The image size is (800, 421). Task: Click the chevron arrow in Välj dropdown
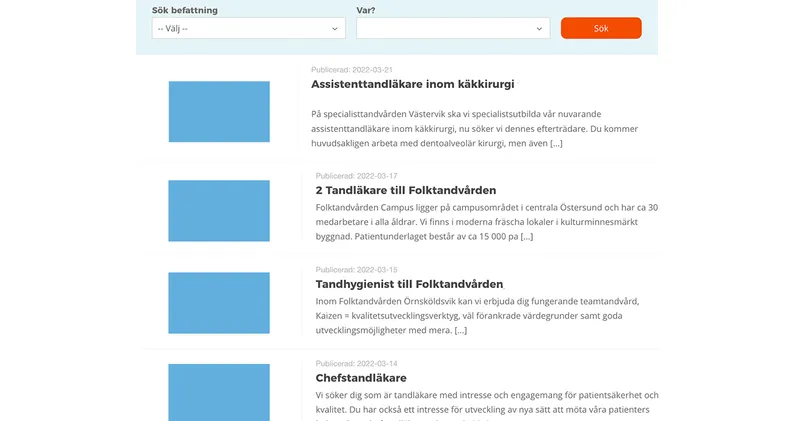[335, 29]
